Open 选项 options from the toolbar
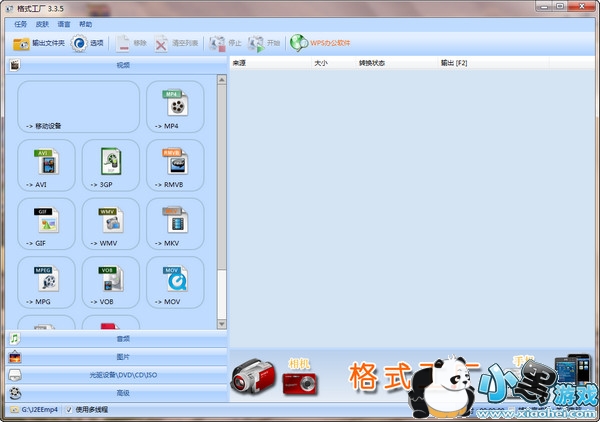The width and height of the screenshot is (600, 422). pyautogui.click(x=87, y=44)
